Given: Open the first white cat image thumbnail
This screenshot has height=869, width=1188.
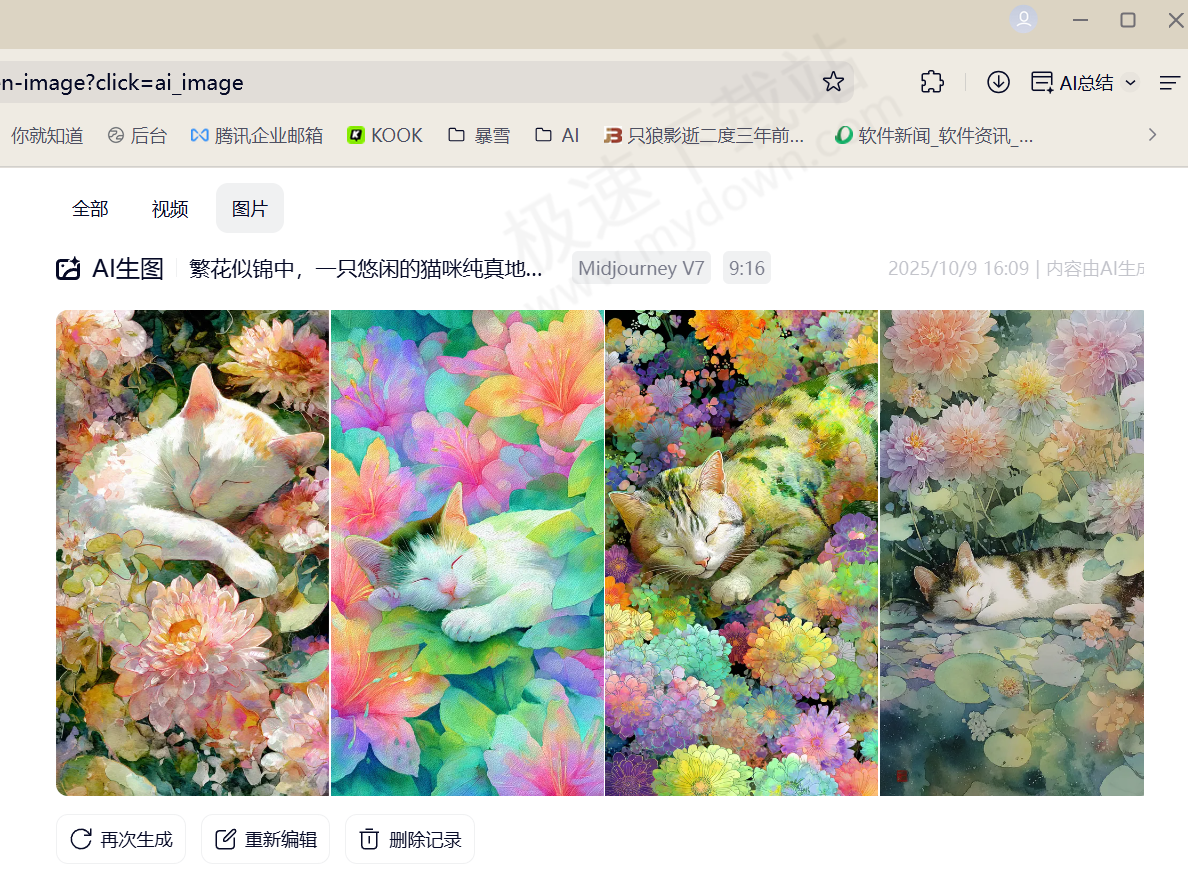Looking at the screenshot, I should (192, 552).
